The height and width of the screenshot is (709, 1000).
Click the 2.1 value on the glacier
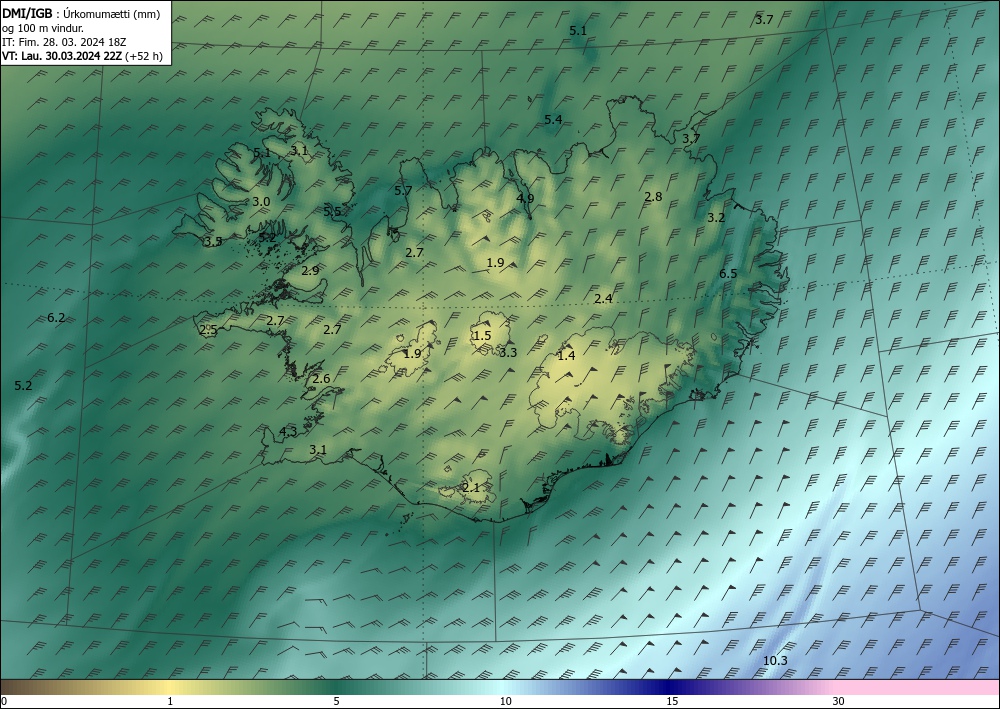[x=471, y=488]
